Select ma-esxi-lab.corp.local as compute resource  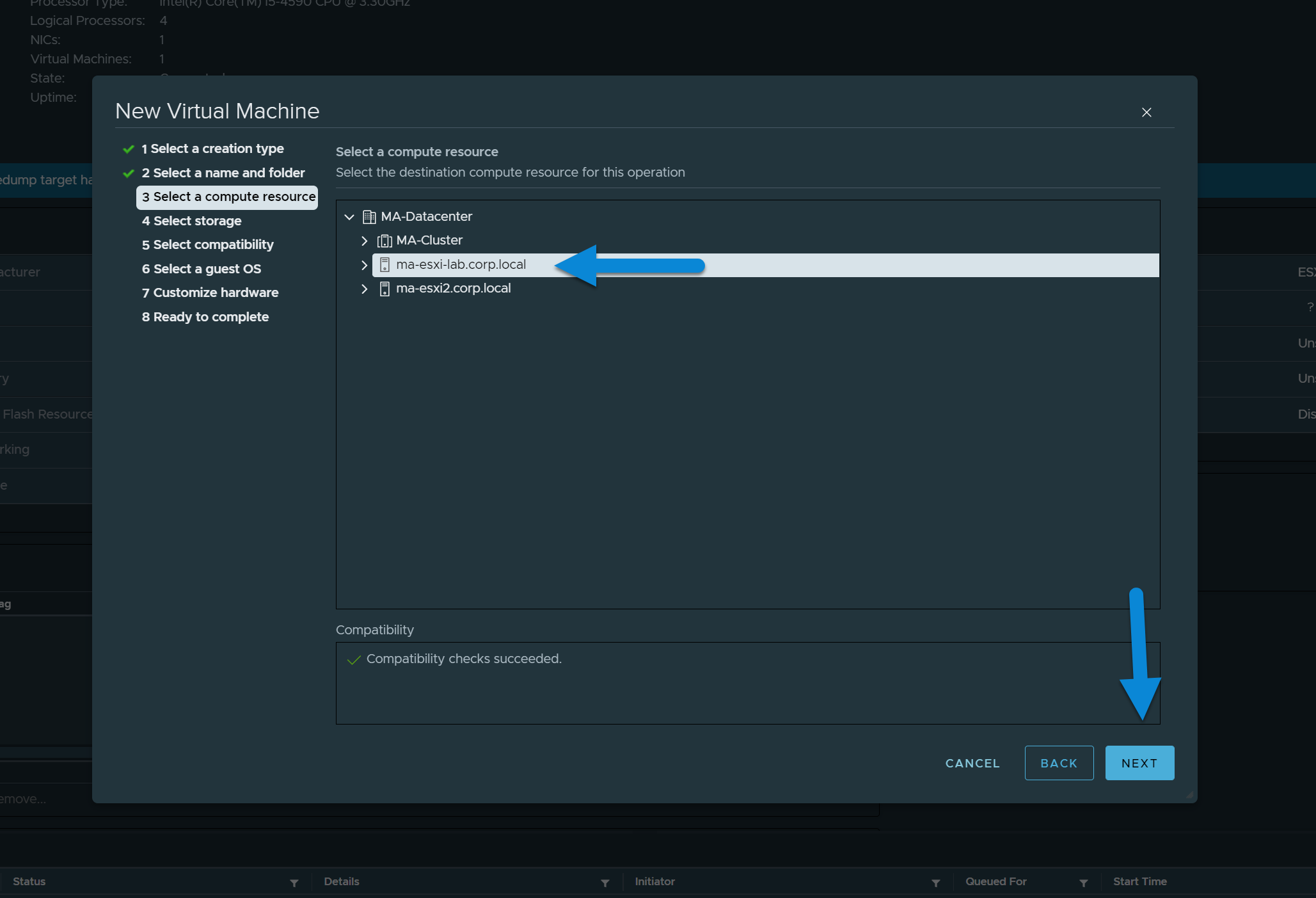click(766, 265)
